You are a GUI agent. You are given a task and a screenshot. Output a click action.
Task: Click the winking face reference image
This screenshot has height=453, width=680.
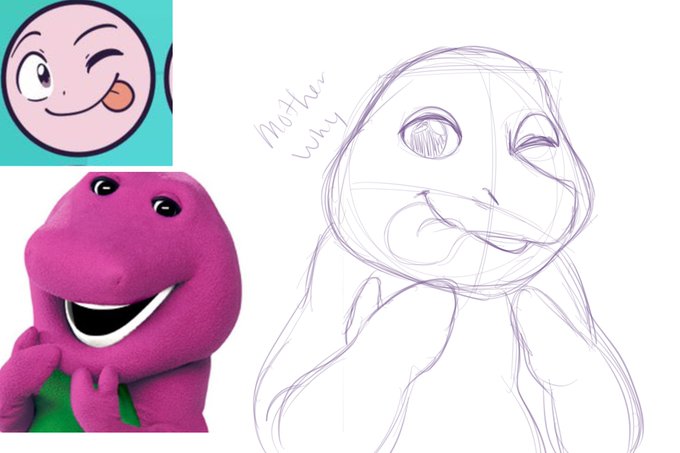[86, 82]
